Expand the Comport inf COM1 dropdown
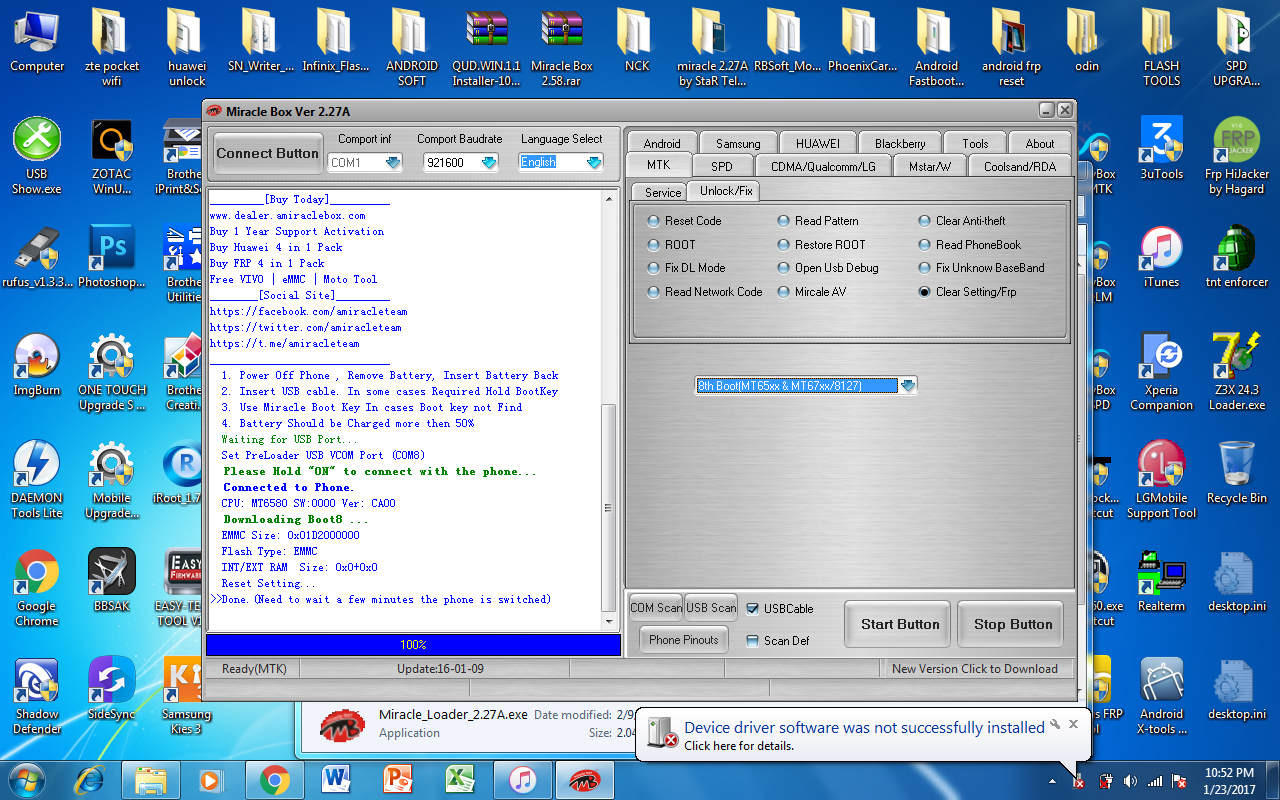The image size is (1280, 800). (393, 162)
